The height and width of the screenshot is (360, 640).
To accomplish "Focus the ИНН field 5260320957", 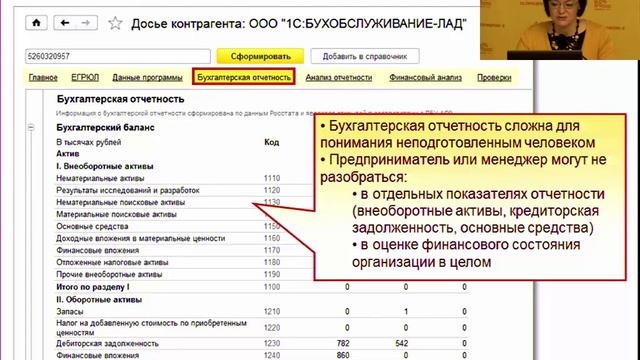I will coord(118,56).
